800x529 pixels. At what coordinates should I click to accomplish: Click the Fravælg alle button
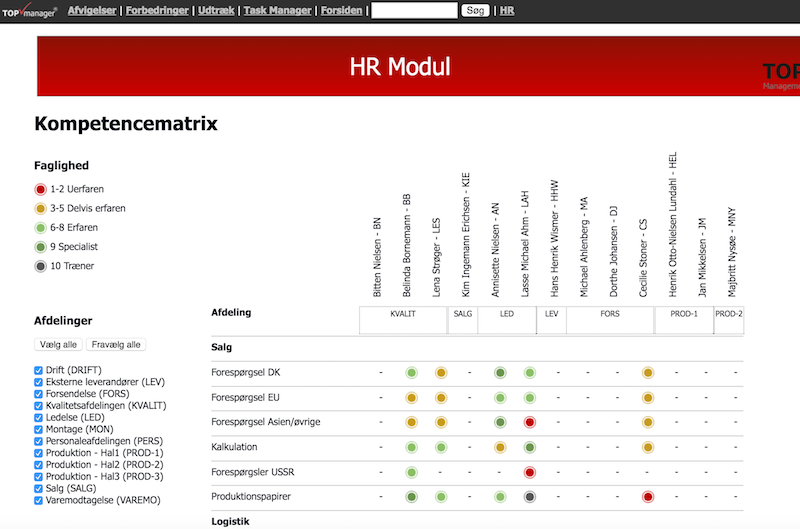pyautogui.click(x=115, y=344)
